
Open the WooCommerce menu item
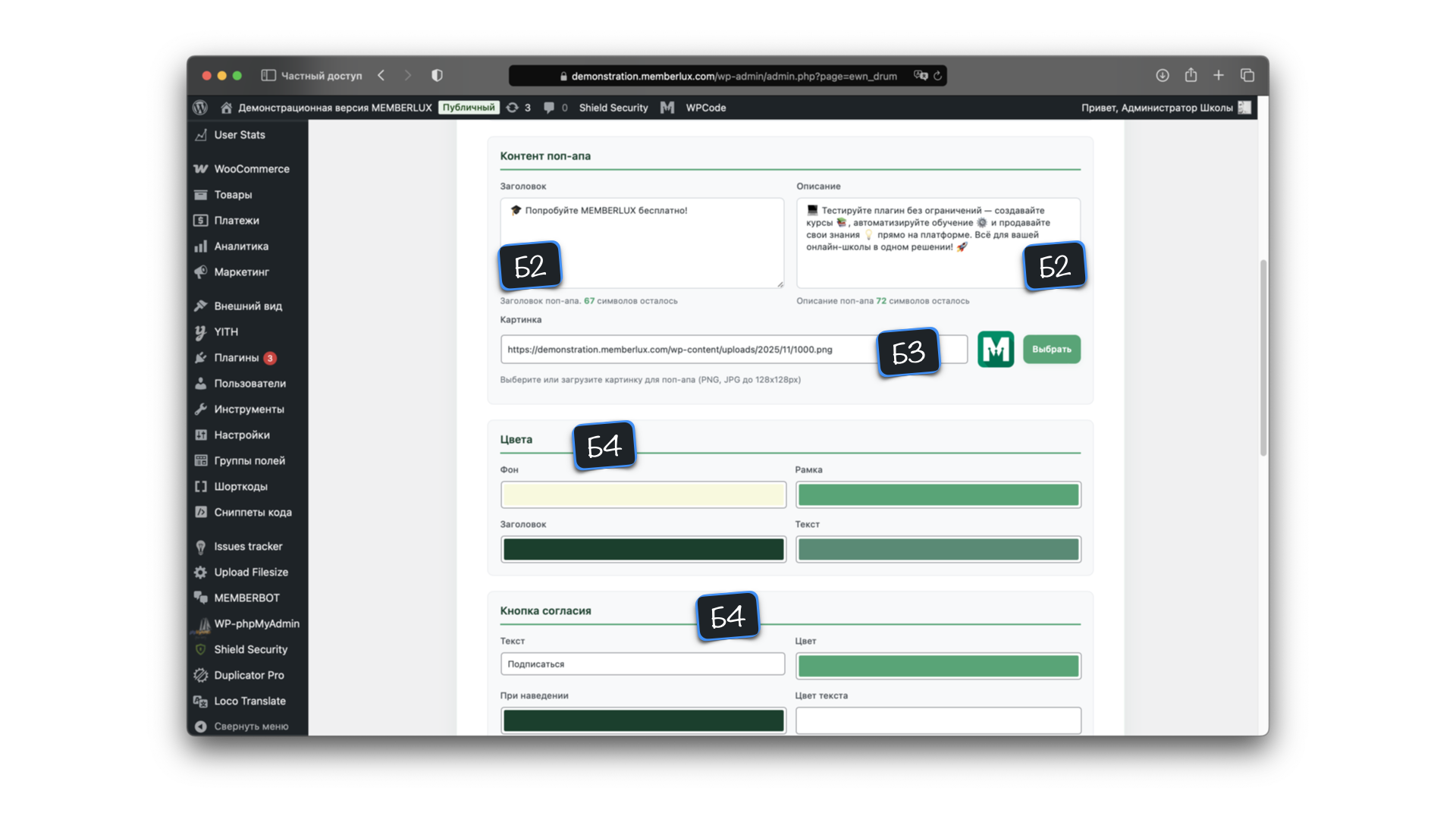[x=251, y=169]
